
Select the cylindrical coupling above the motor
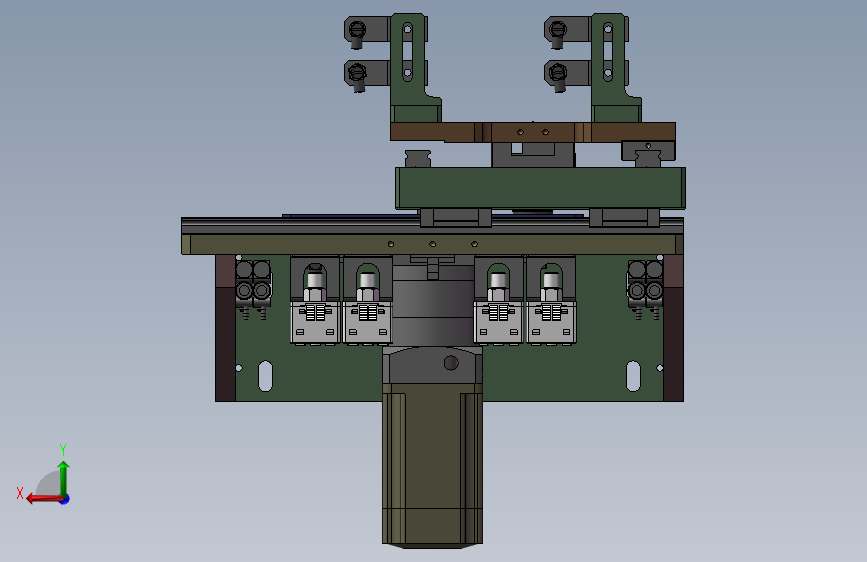(432, 305)
